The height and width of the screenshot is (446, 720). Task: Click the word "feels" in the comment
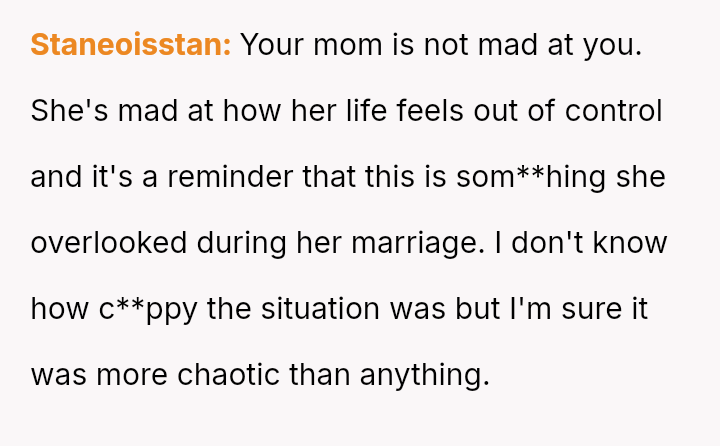coord(429,111)
